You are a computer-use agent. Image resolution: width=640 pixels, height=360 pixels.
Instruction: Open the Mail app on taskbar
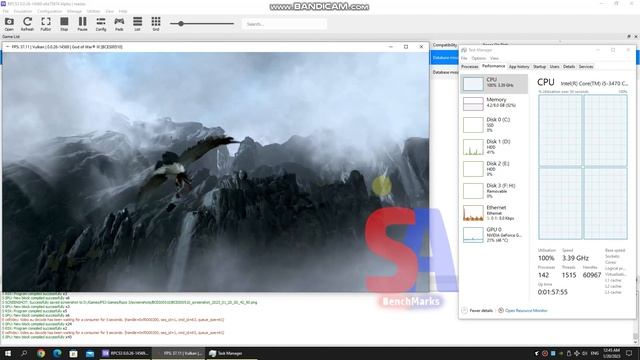click(x=90, y=353)
